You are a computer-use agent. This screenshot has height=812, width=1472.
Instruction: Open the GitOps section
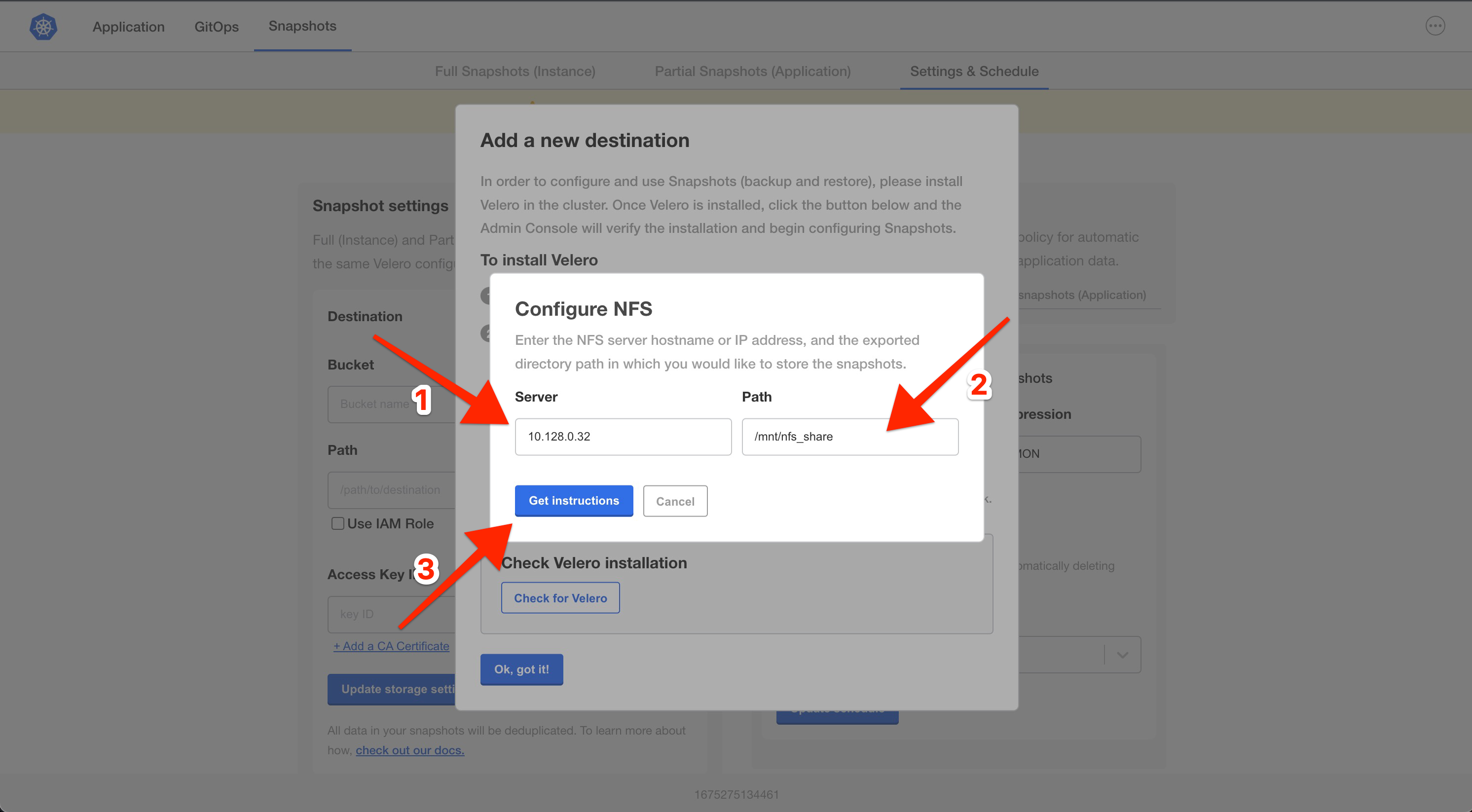[216, 26]
